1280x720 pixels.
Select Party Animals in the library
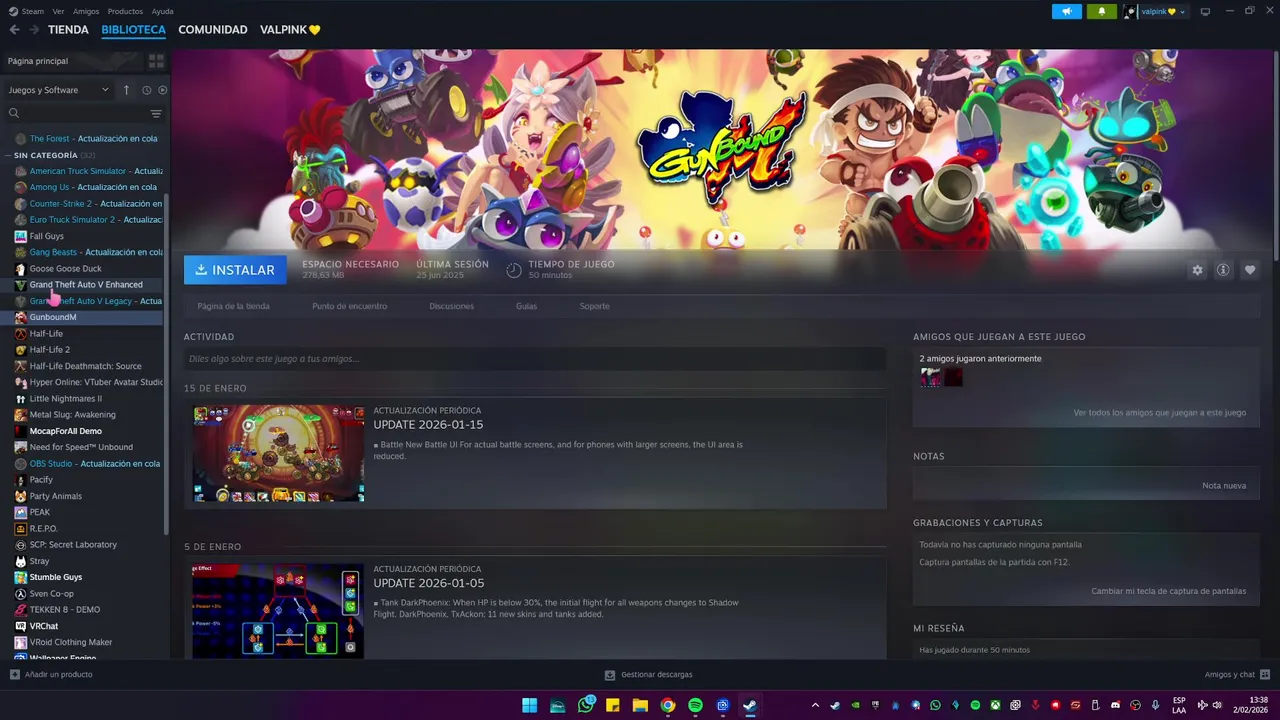[55, 496]
